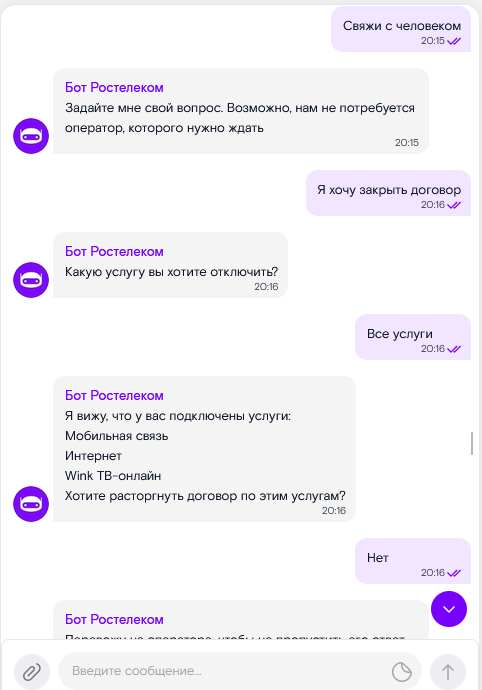482x690 pixels.
Task: Click the read checkmarks on 'Все услуги' message
Action: coord(454,349)
